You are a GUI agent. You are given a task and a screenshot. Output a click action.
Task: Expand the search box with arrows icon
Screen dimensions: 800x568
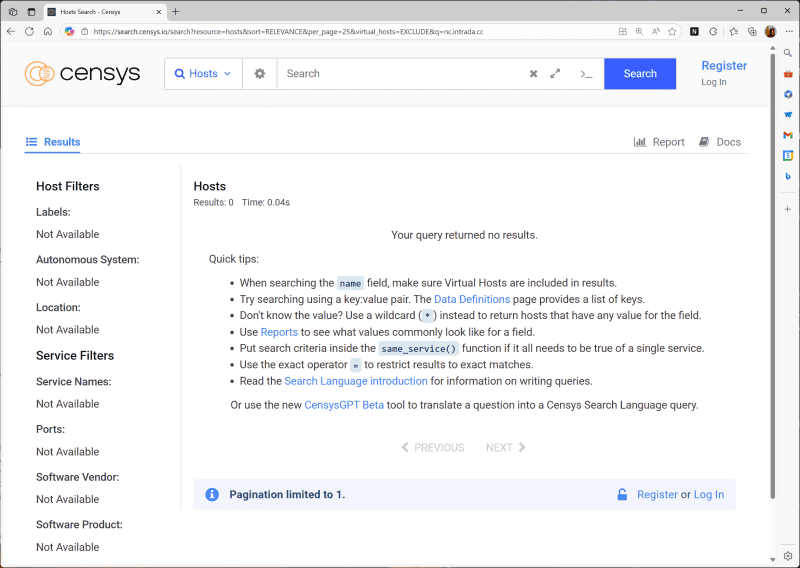coord(555,73)
